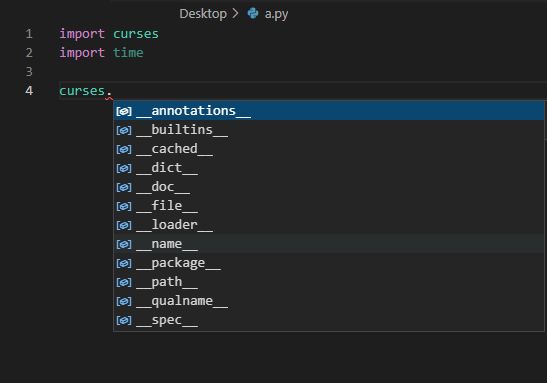
Task: Select the __annotations__ suggestion
Action: (x=329, y=111)
